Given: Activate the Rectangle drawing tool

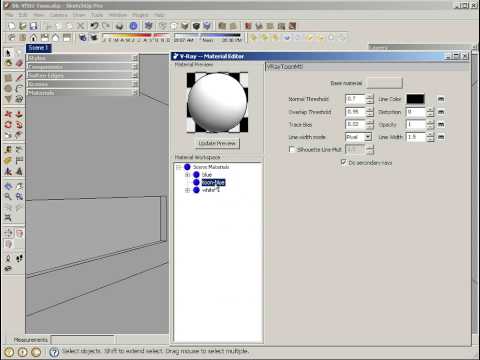Looking at the screenshot, I should (8, 78).
